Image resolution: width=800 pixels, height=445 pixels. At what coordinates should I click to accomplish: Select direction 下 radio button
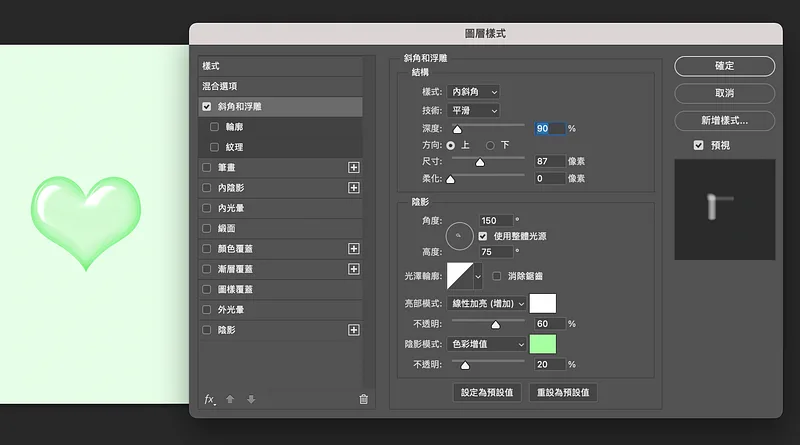coord(490,145)
